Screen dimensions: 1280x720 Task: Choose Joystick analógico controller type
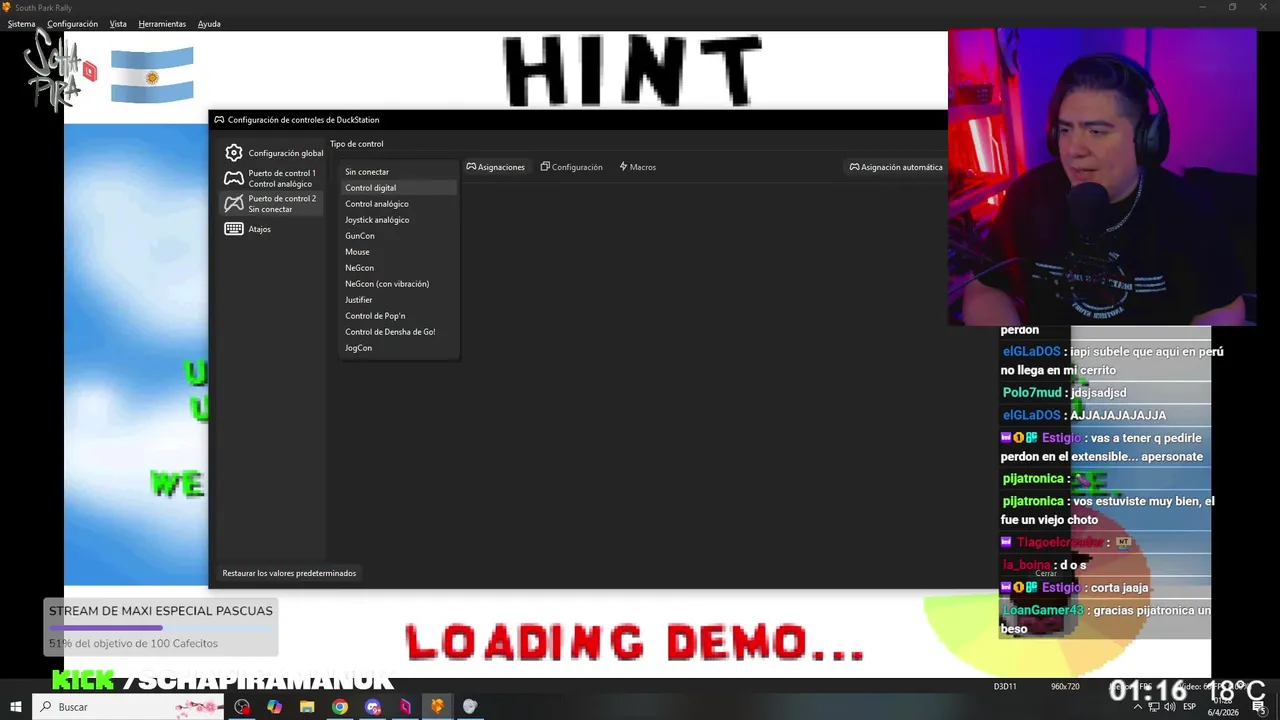pyautogui.click(x=399, y=220)
